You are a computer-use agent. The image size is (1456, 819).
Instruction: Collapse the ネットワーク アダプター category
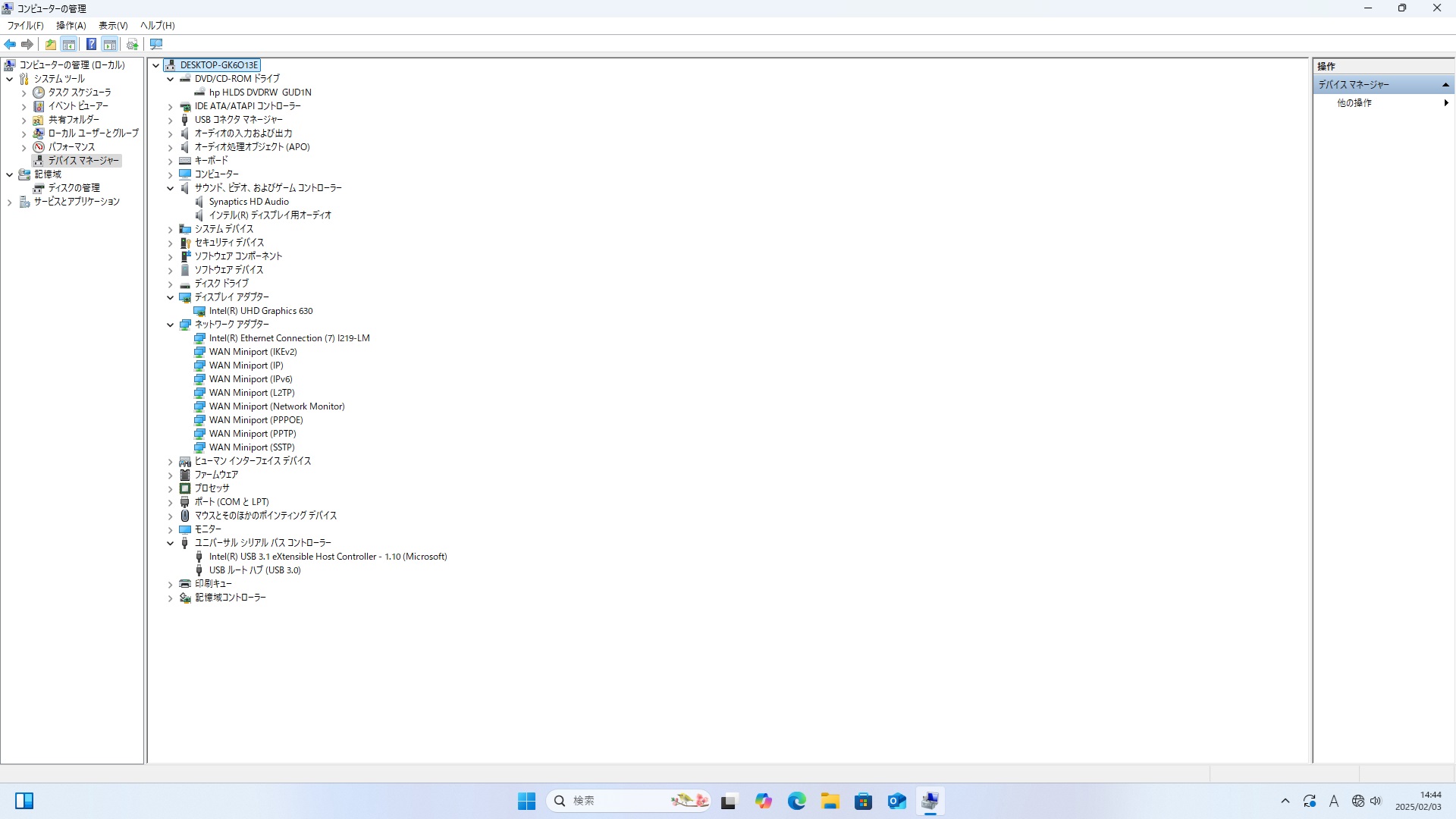(171, 325)
